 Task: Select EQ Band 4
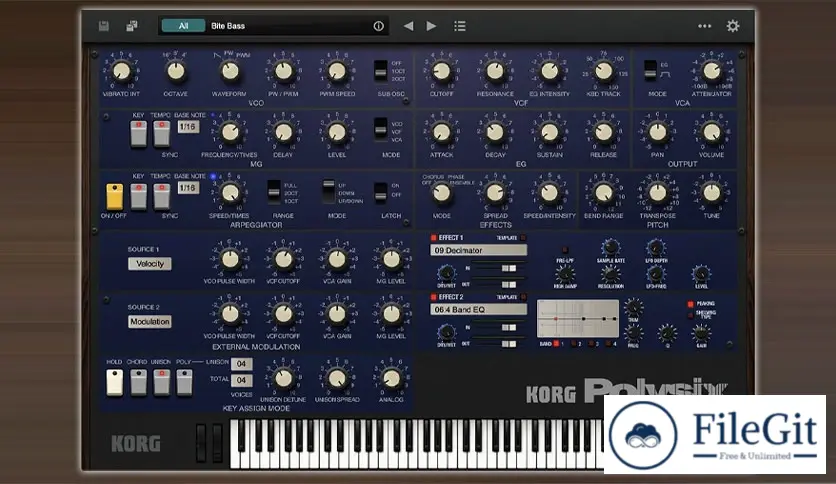point(609,344)
